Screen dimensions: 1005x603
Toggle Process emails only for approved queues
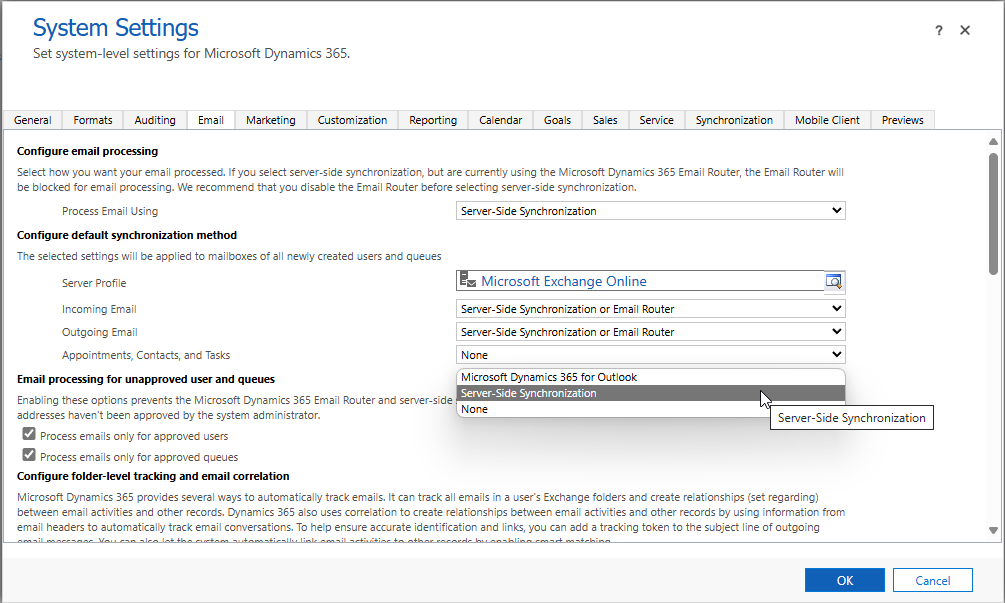pyautogui.click(x=29, y=455)
